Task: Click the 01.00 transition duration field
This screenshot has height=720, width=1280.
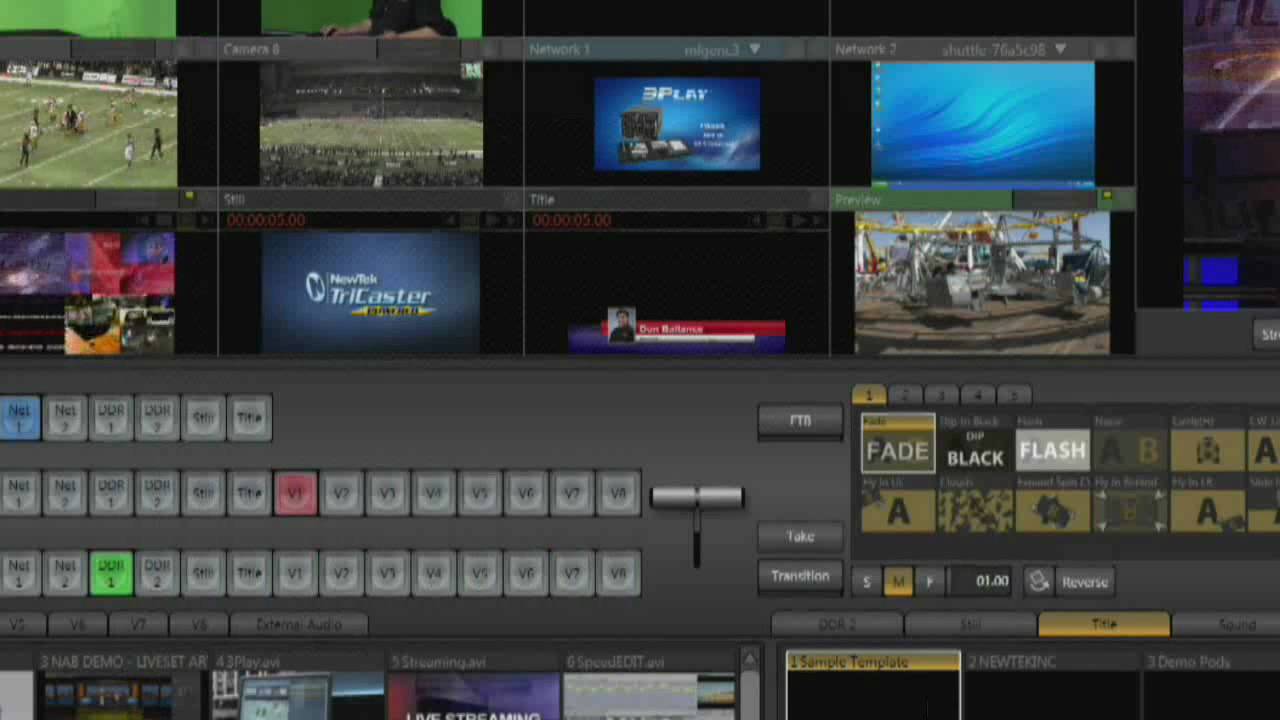Action: [x=981, y=581]
